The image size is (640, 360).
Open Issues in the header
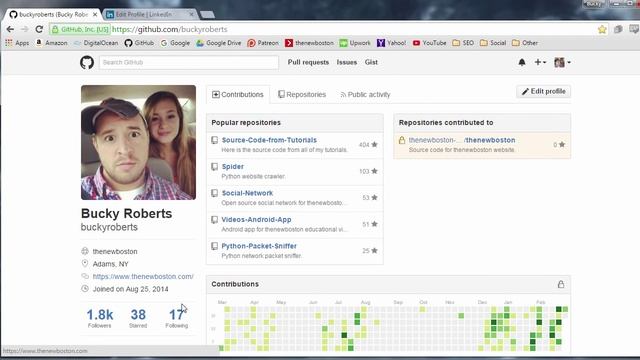[347, 62]
